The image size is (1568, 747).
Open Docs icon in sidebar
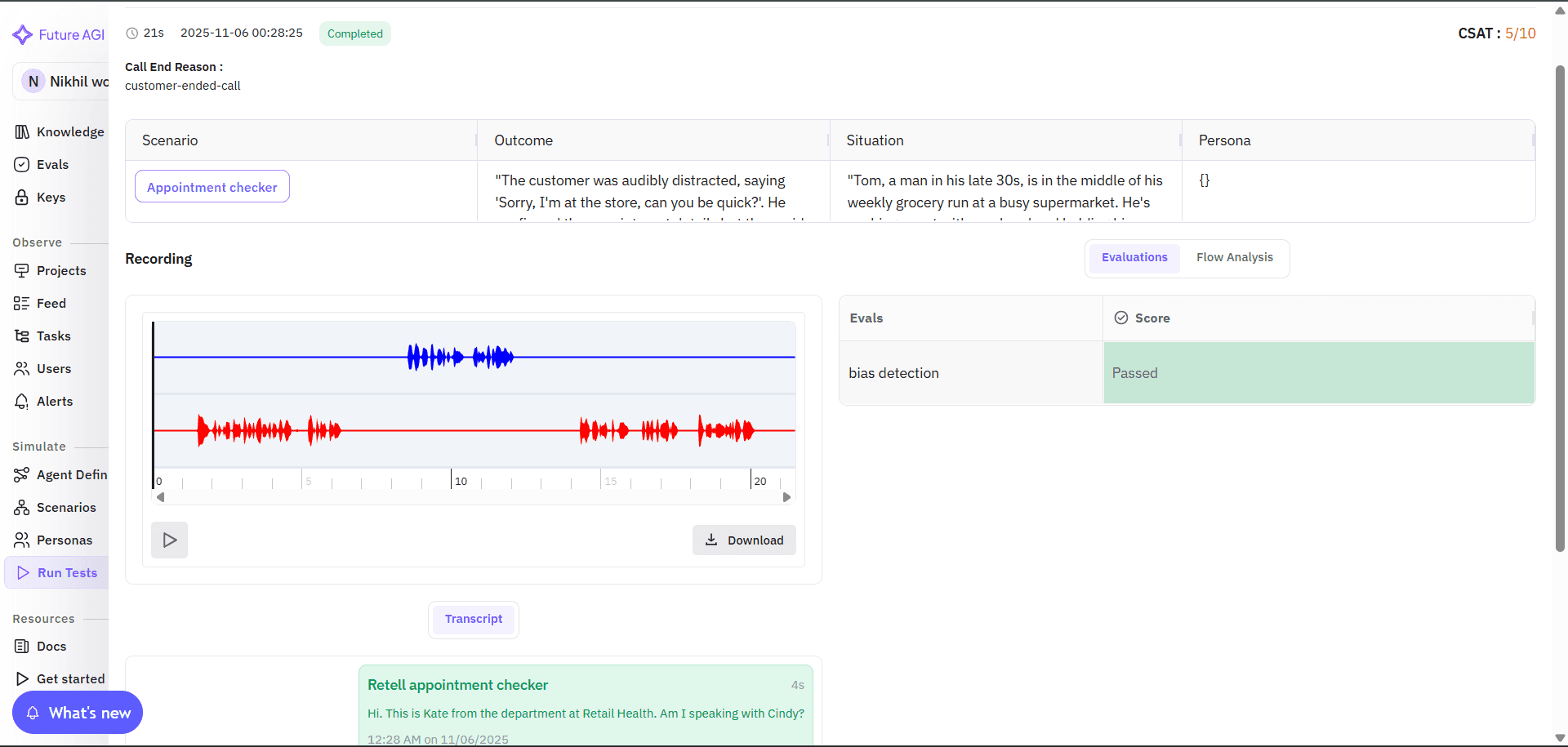coord(22,647)
